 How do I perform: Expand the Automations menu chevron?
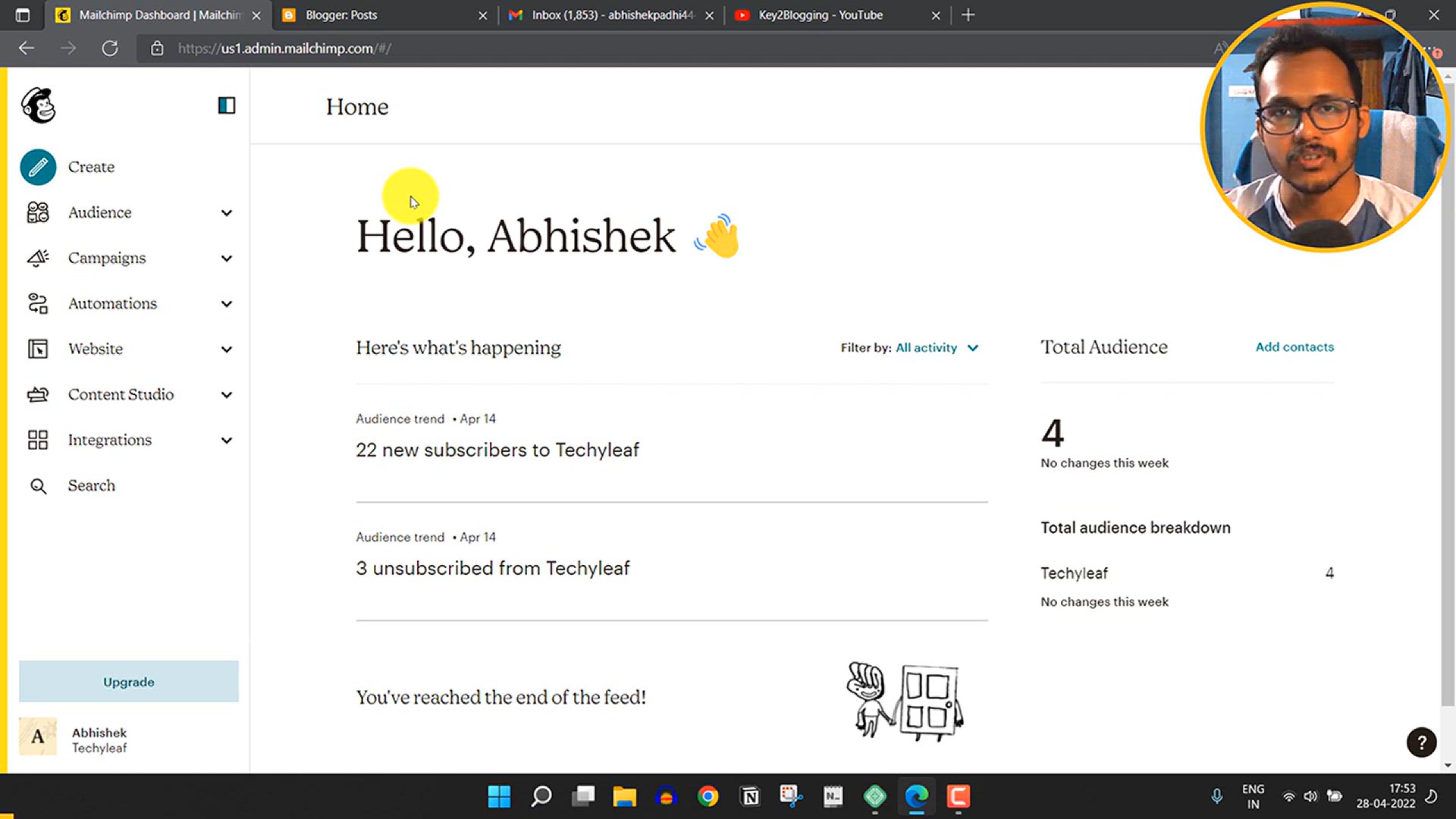click(x=227, y=304)
